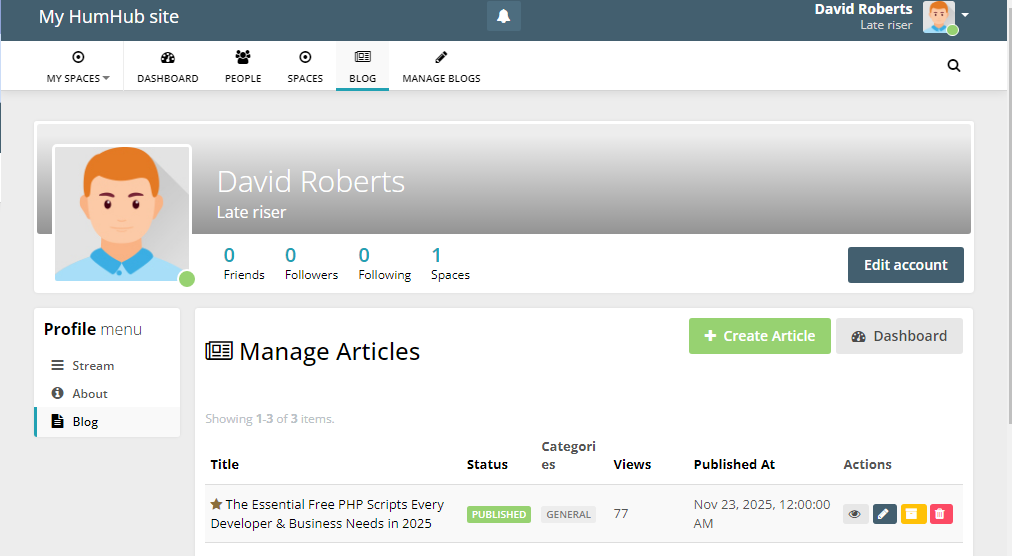This screenshot has height=556, width=1012.
Task: Open the notifications bell
Action: tap(504, 16)
